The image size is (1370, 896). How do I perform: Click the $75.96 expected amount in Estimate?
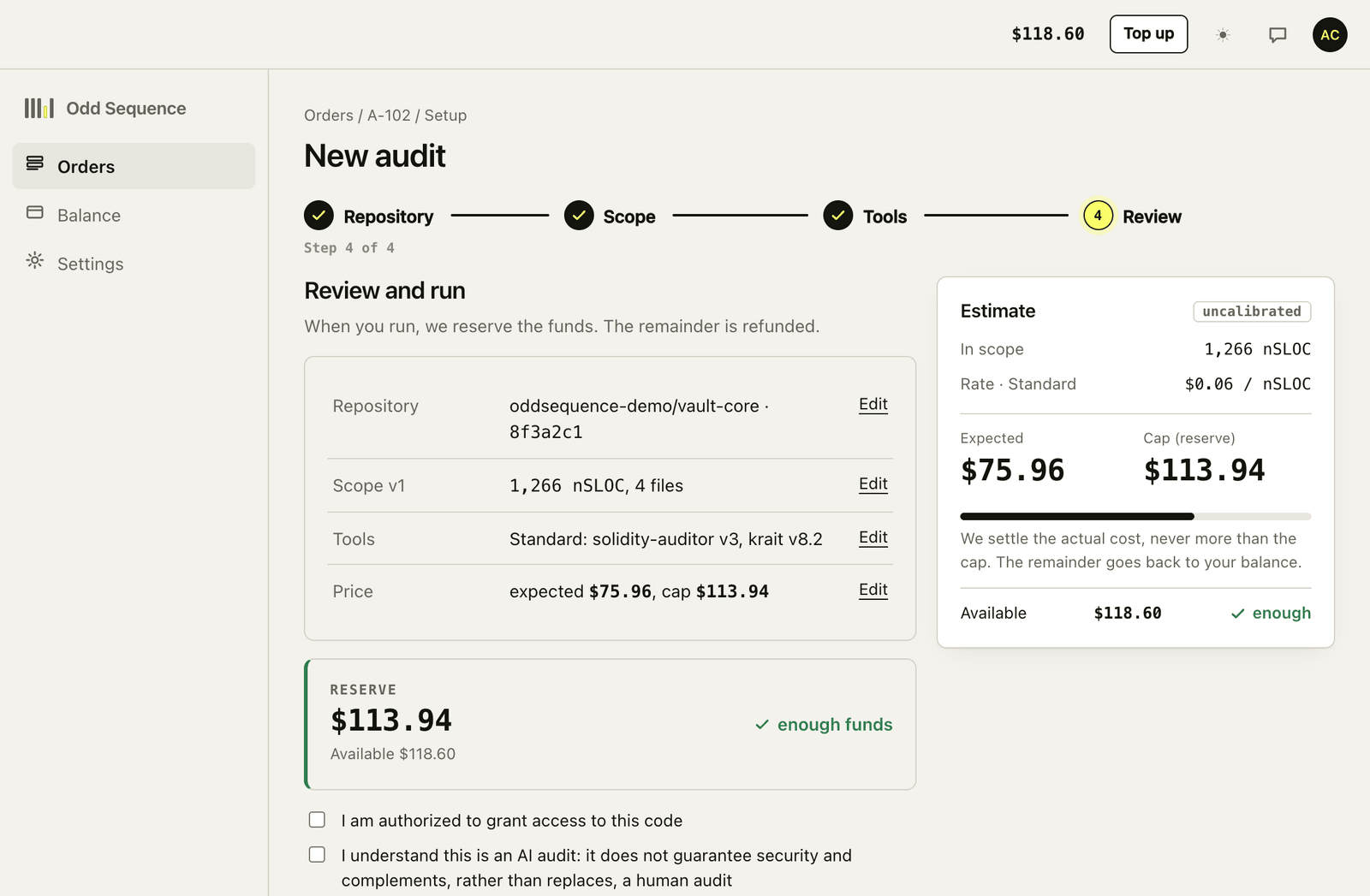1012,470
